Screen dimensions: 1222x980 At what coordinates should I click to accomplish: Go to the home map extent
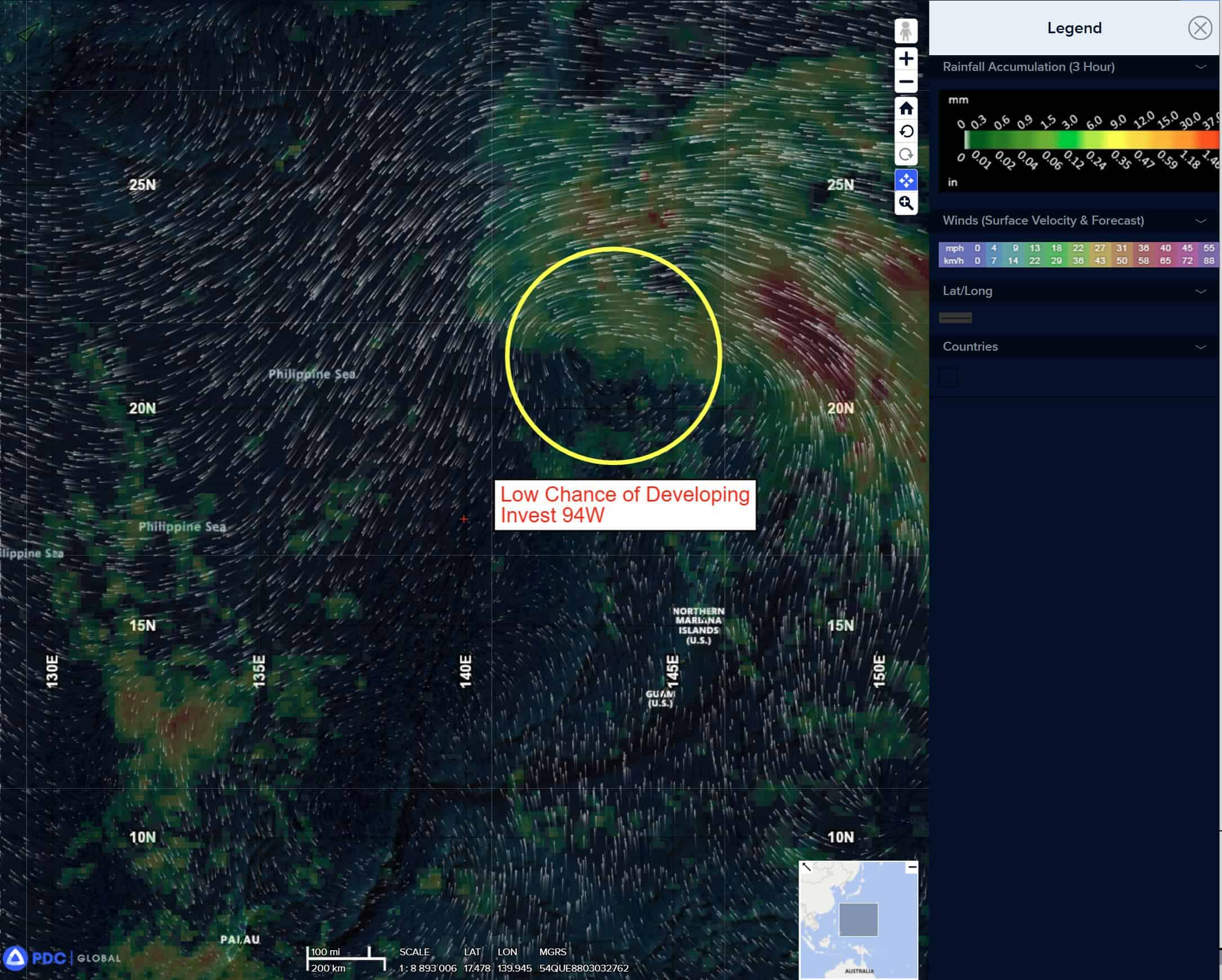pyautogui.click(x=906, y=108)
